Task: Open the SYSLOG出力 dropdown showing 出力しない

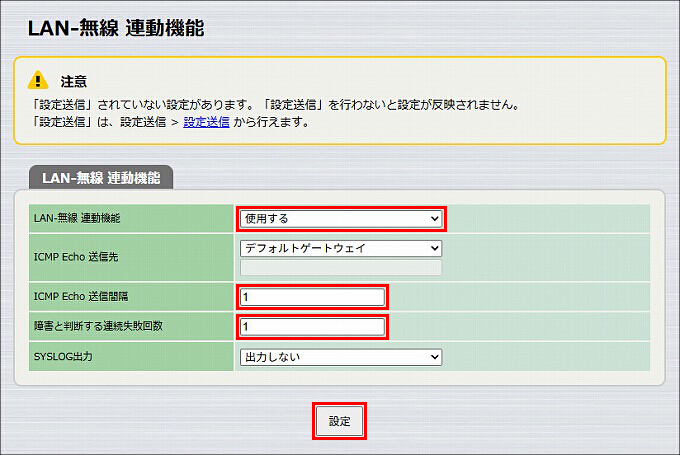Action: click(341, 357)
